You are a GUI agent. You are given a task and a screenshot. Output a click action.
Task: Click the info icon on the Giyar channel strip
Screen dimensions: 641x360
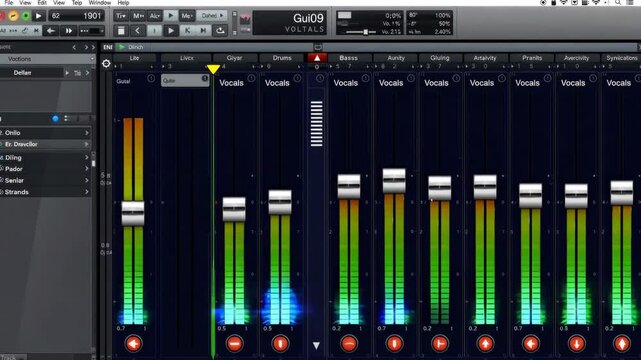tap(251, 78)
